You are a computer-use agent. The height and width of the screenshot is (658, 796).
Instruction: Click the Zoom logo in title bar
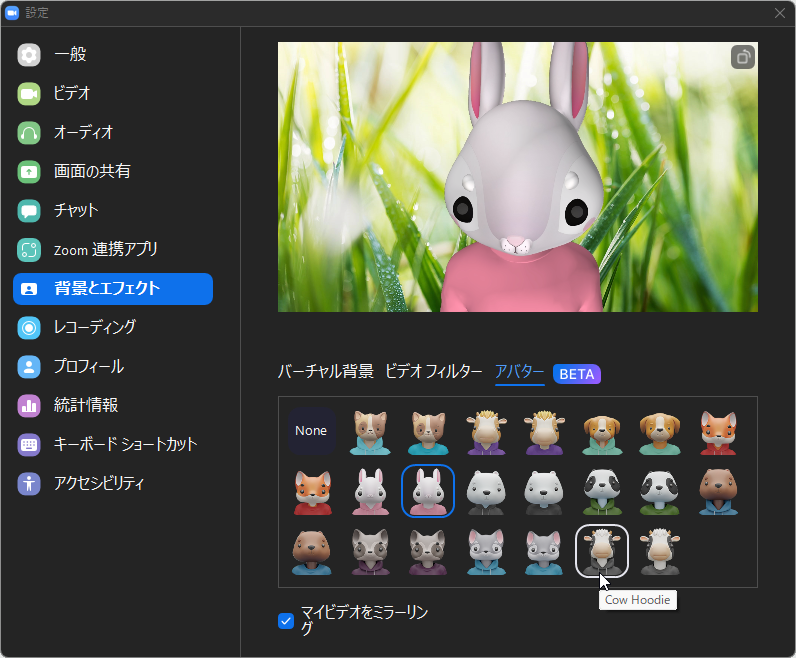(x=12, y=13)
